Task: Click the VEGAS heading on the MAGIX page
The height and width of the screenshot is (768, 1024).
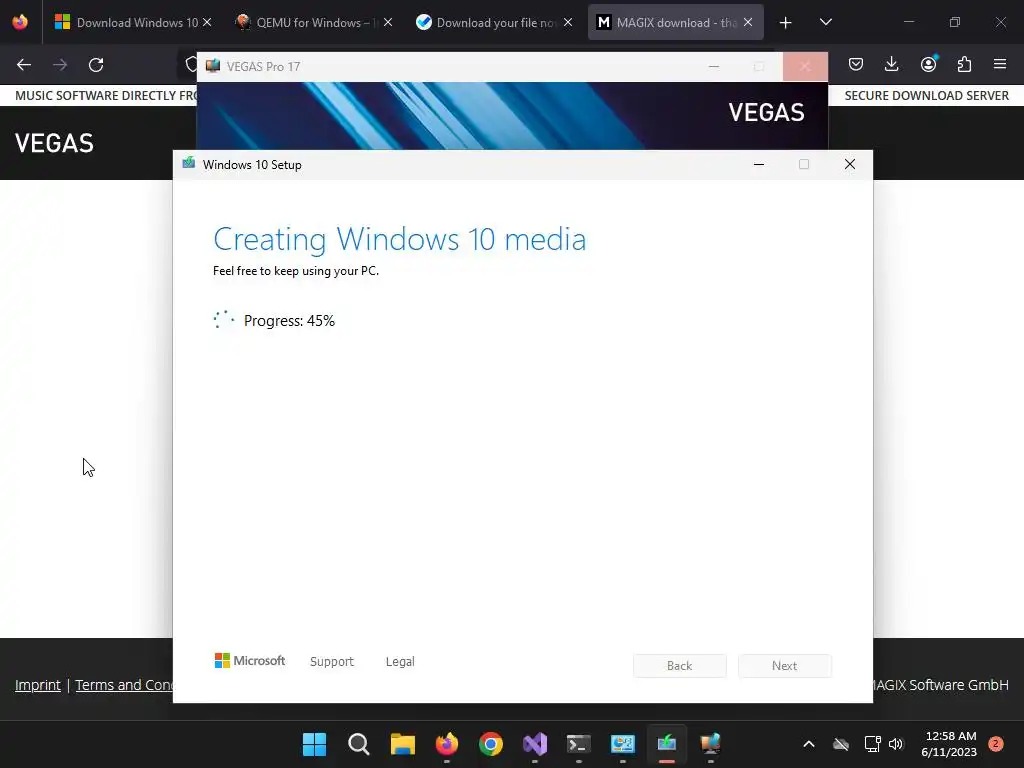Action: pyautogui.click(x=54, y=143)
